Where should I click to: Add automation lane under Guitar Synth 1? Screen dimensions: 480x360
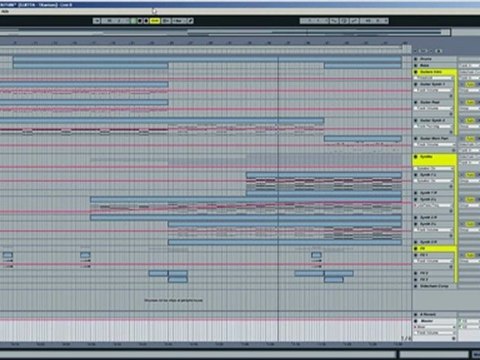451,96
